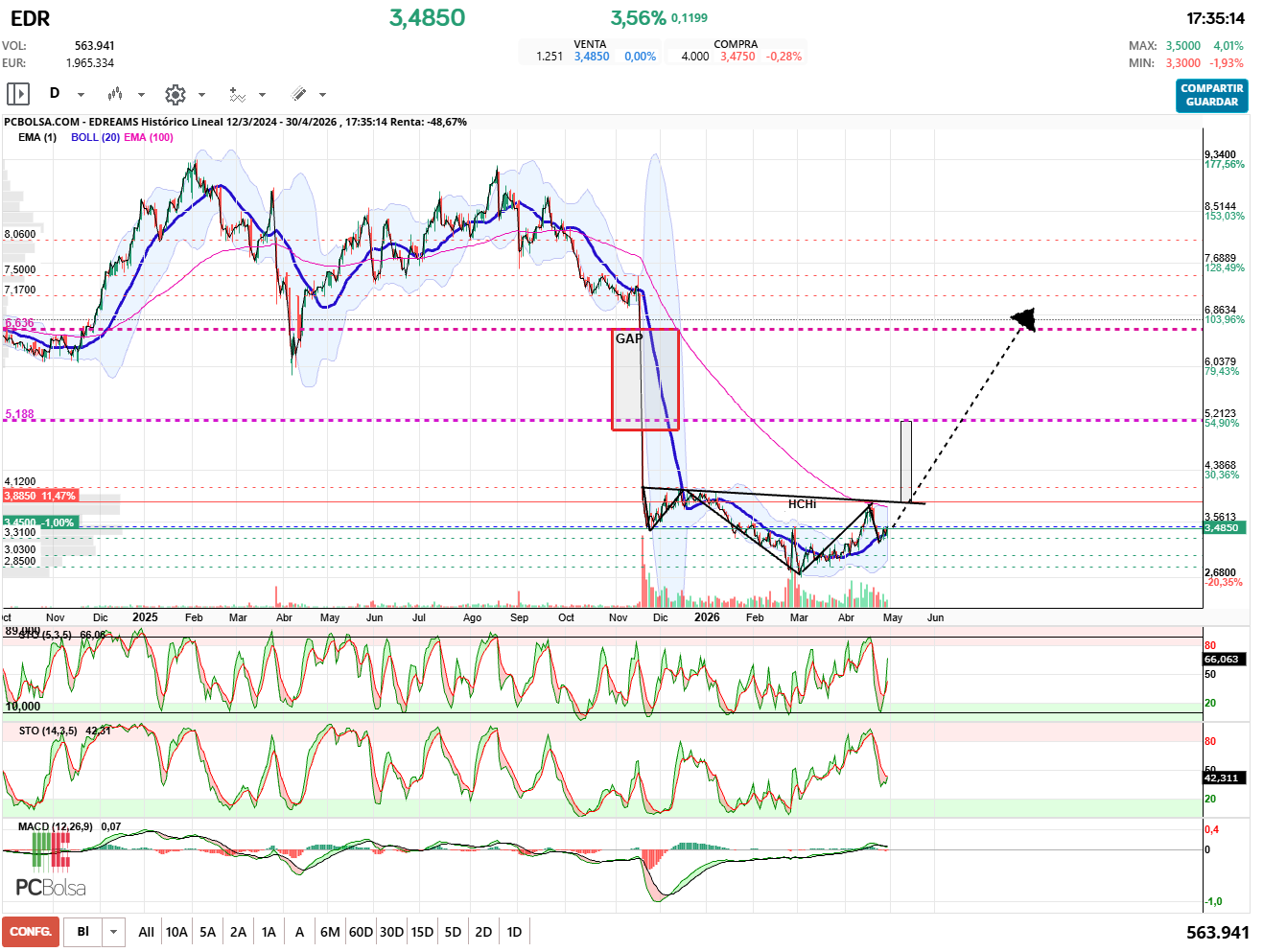The width and height of the screenshot is (1263, 952).
Task: Click the 2025 year label on time axis
Action: pyautogui.click(x=145, y=617)
